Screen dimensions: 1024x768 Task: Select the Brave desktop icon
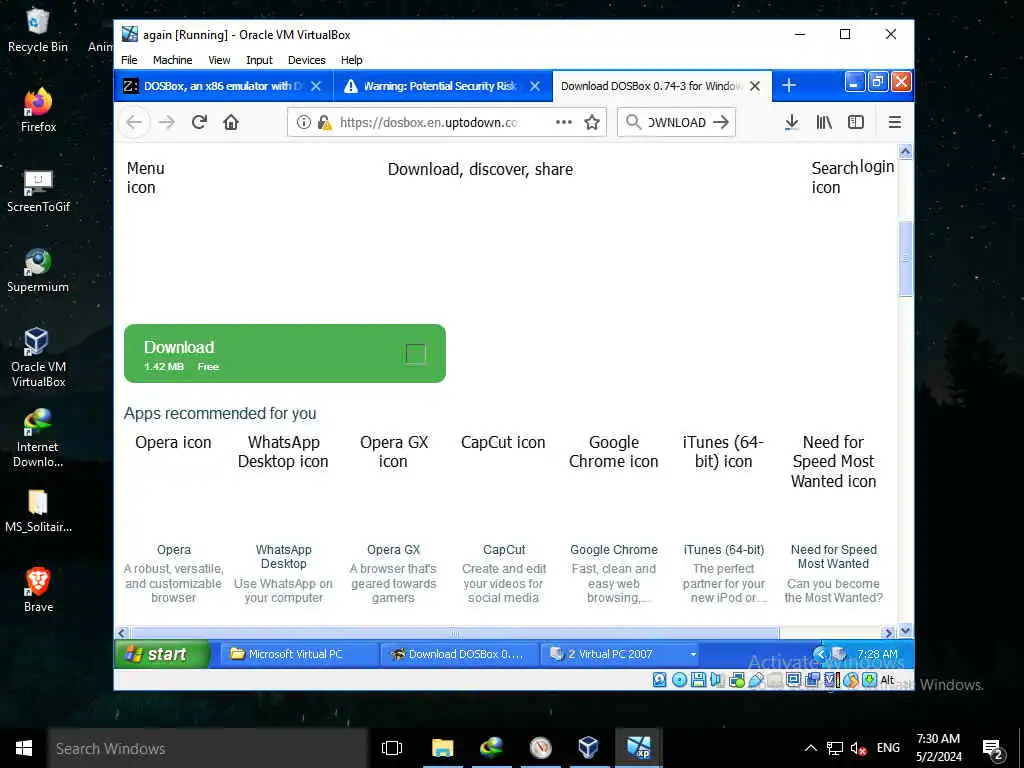[38, 590]
